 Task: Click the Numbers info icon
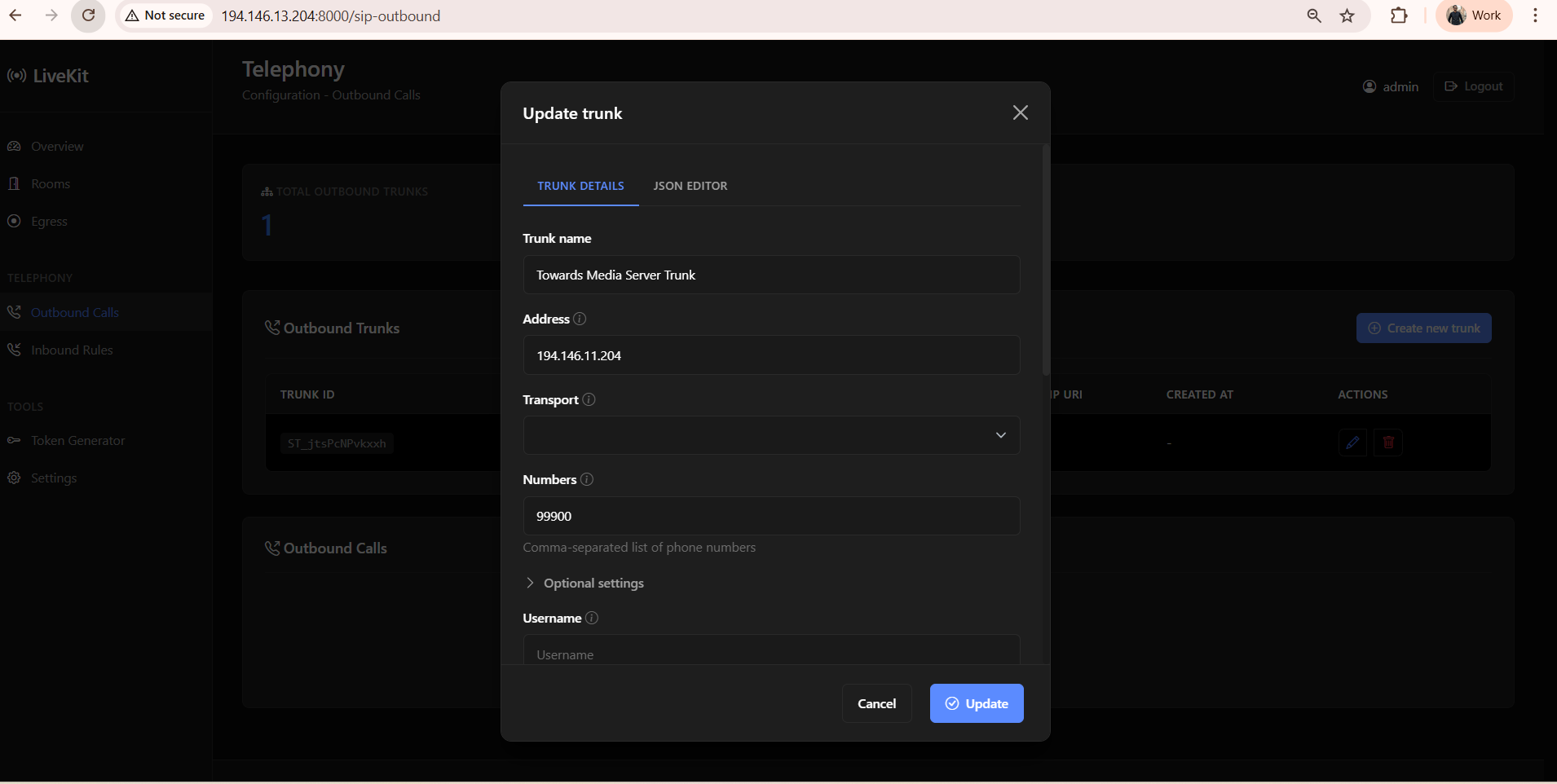tap(587, 479)
